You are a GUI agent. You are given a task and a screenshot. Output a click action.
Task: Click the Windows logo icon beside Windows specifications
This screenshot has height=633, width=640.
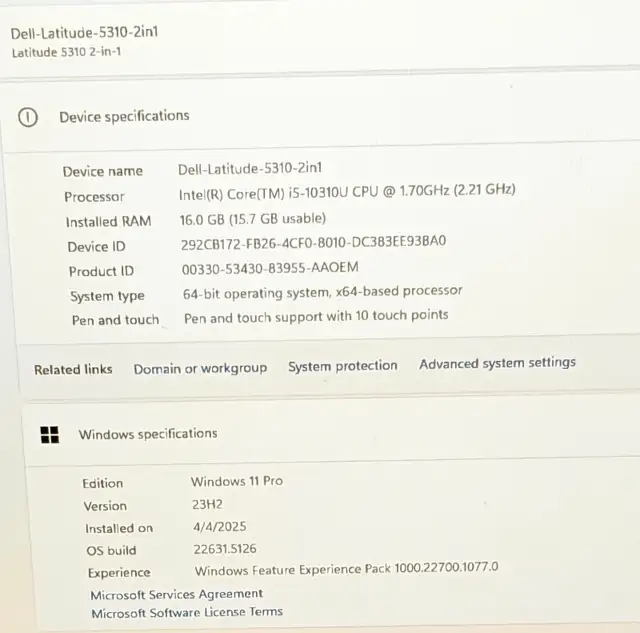pyautogui.click(x=50, y=435)
